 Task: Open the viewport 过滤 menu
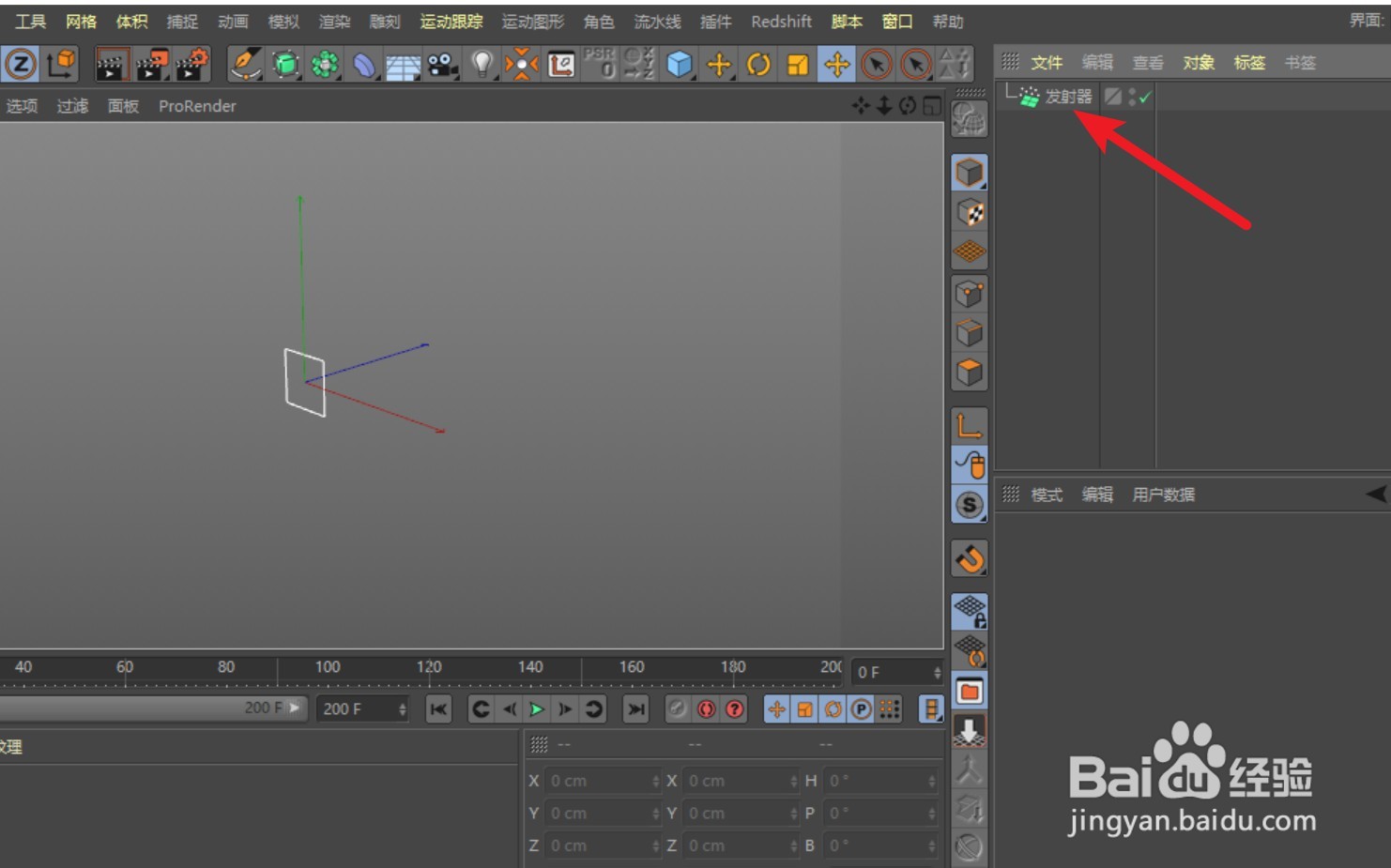coord(72,106)
